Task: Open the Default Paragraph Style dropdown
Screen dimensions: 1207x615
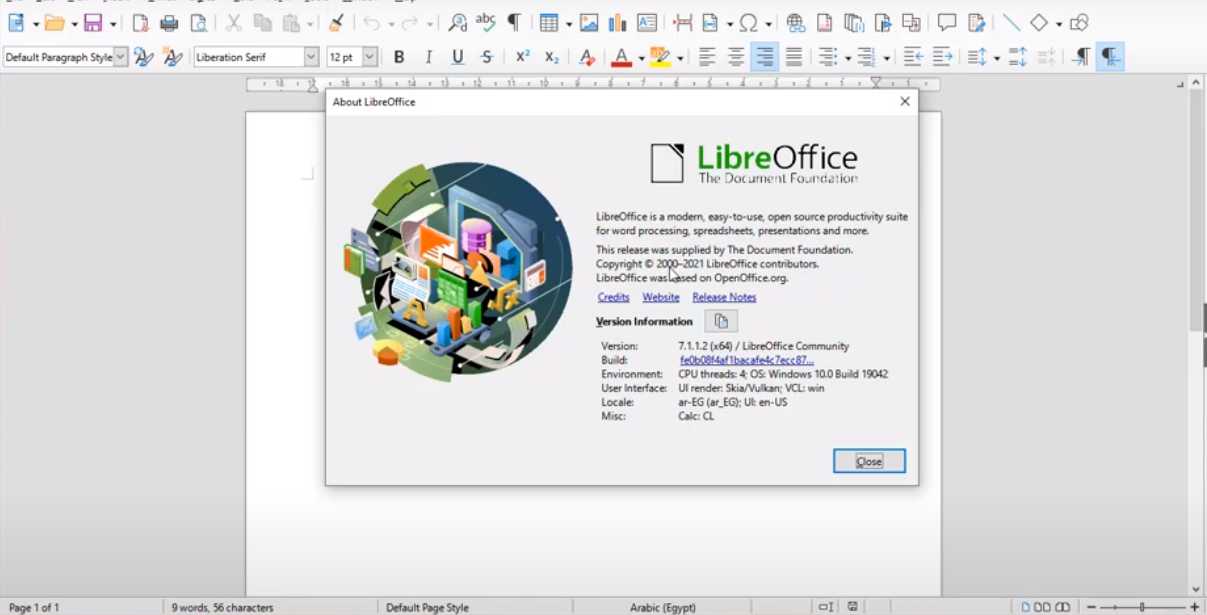Action: click(x=121, y=57)
